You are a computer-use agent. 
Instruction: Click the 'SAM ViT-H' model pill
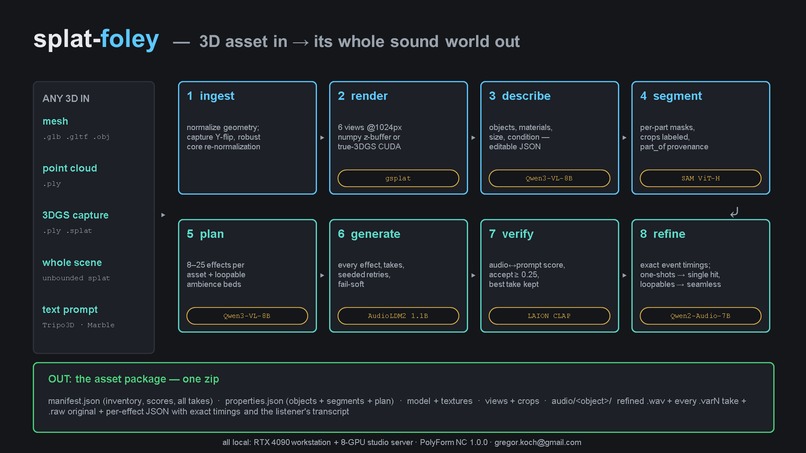700,178
